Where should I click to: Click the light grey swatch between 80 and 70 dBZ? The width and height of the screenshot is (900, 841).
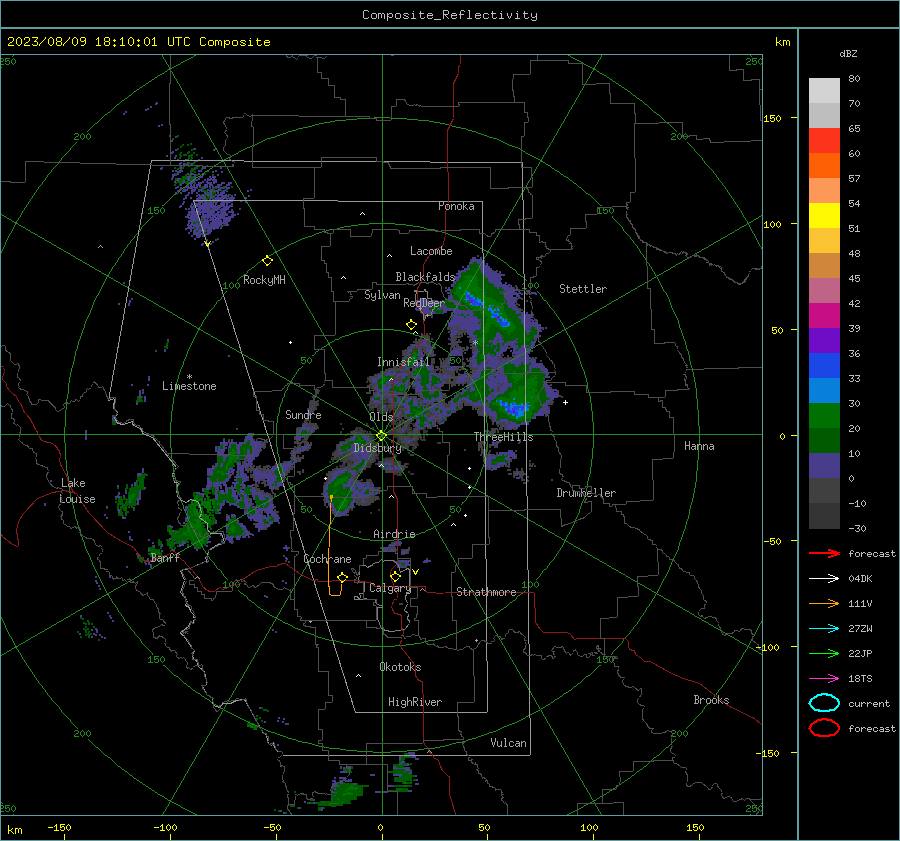coord(824,91)
